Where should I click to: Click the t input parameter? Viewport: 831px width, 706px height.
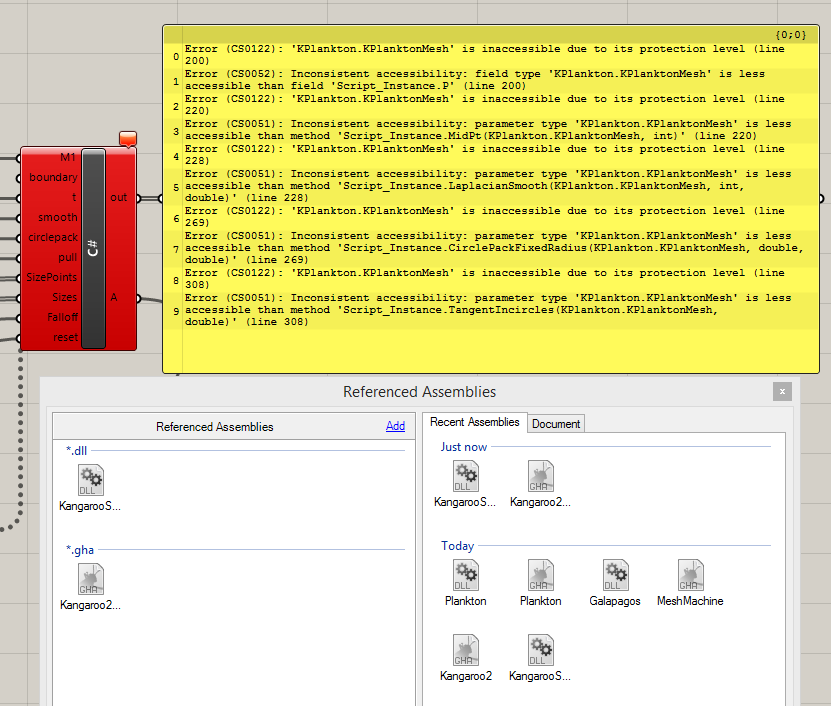74,197
